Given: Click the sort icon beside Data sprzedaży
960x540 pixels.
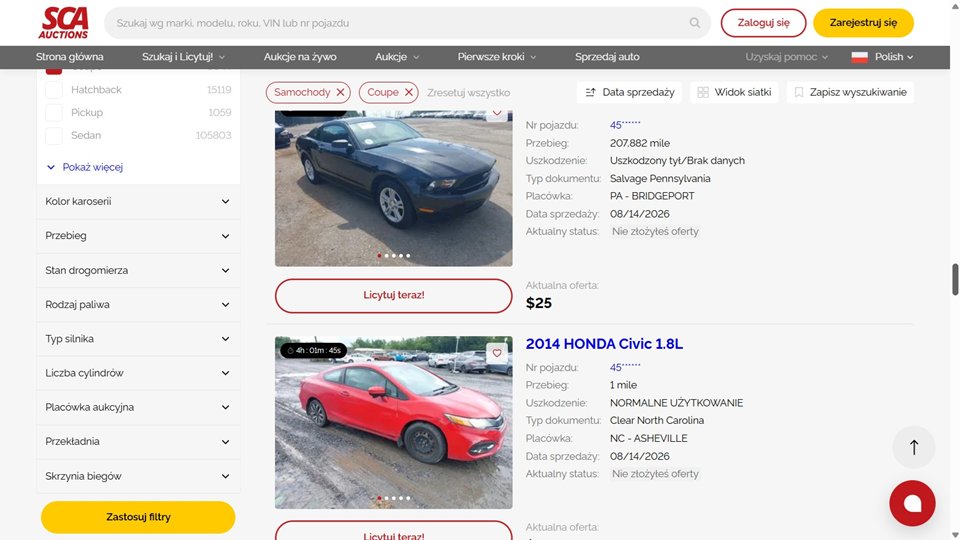Looking at the screenshot, I should [x=590, y=92].
